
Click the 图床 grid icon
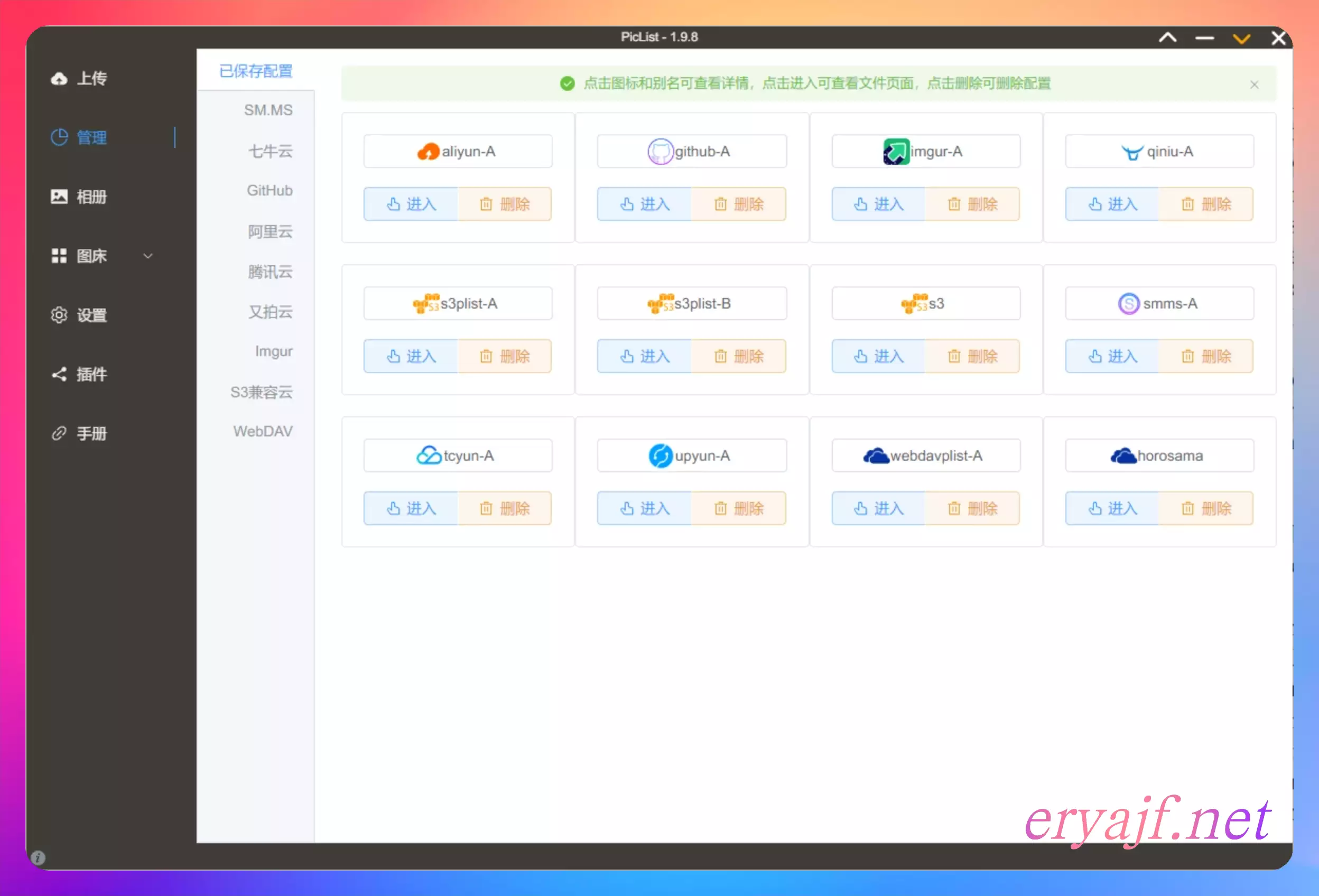pos(59,256)
